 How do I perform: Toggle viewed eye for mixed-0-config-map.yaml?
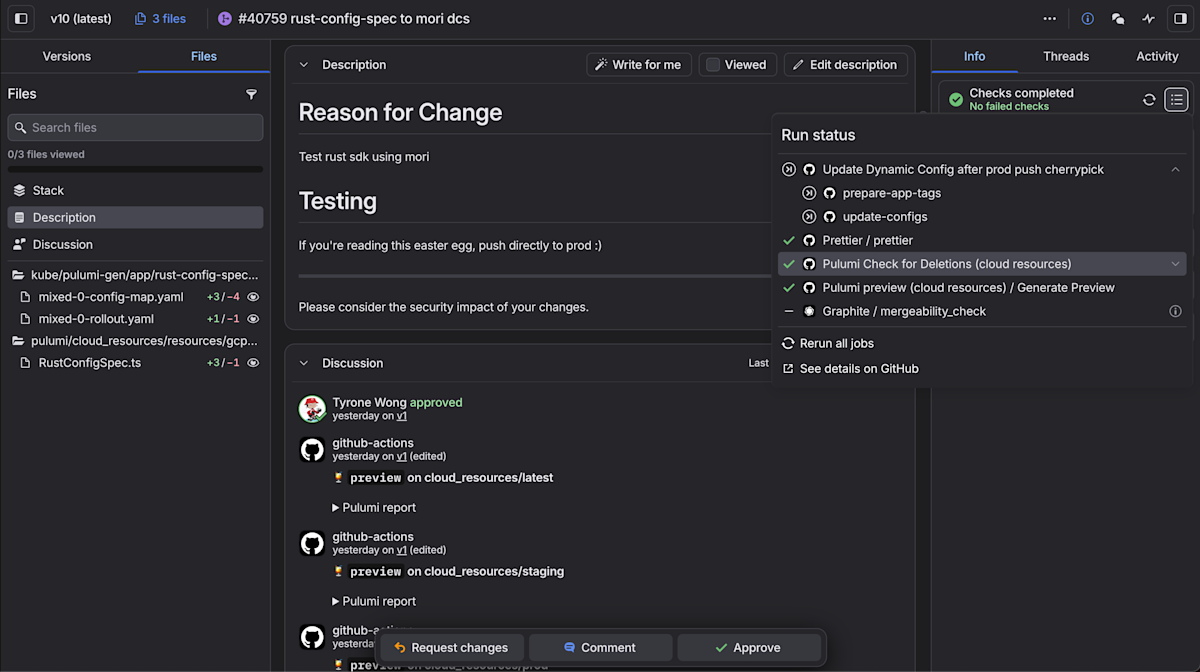tap(253, 297)
